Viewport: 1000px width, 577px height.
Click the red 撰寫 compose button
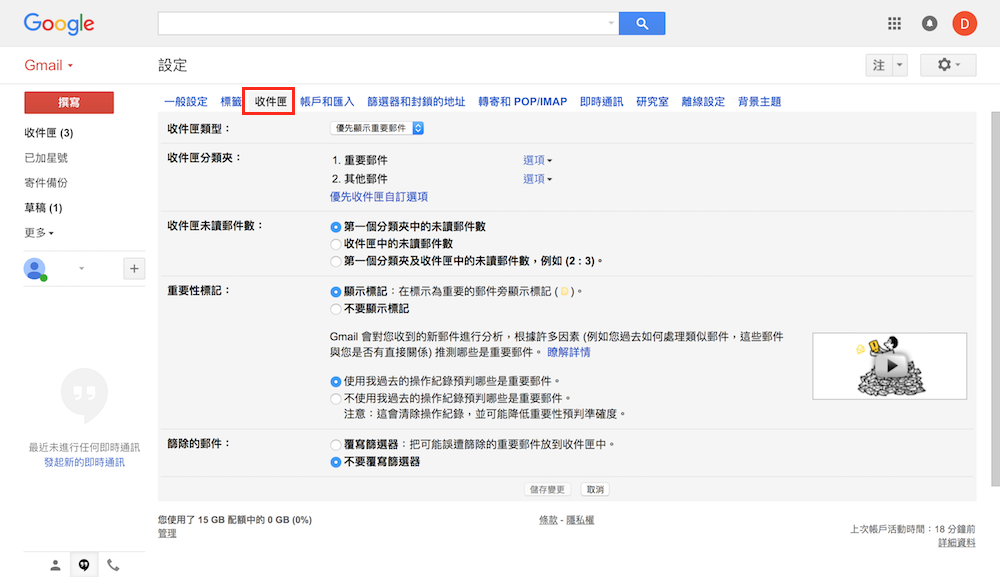pos(69,102)
